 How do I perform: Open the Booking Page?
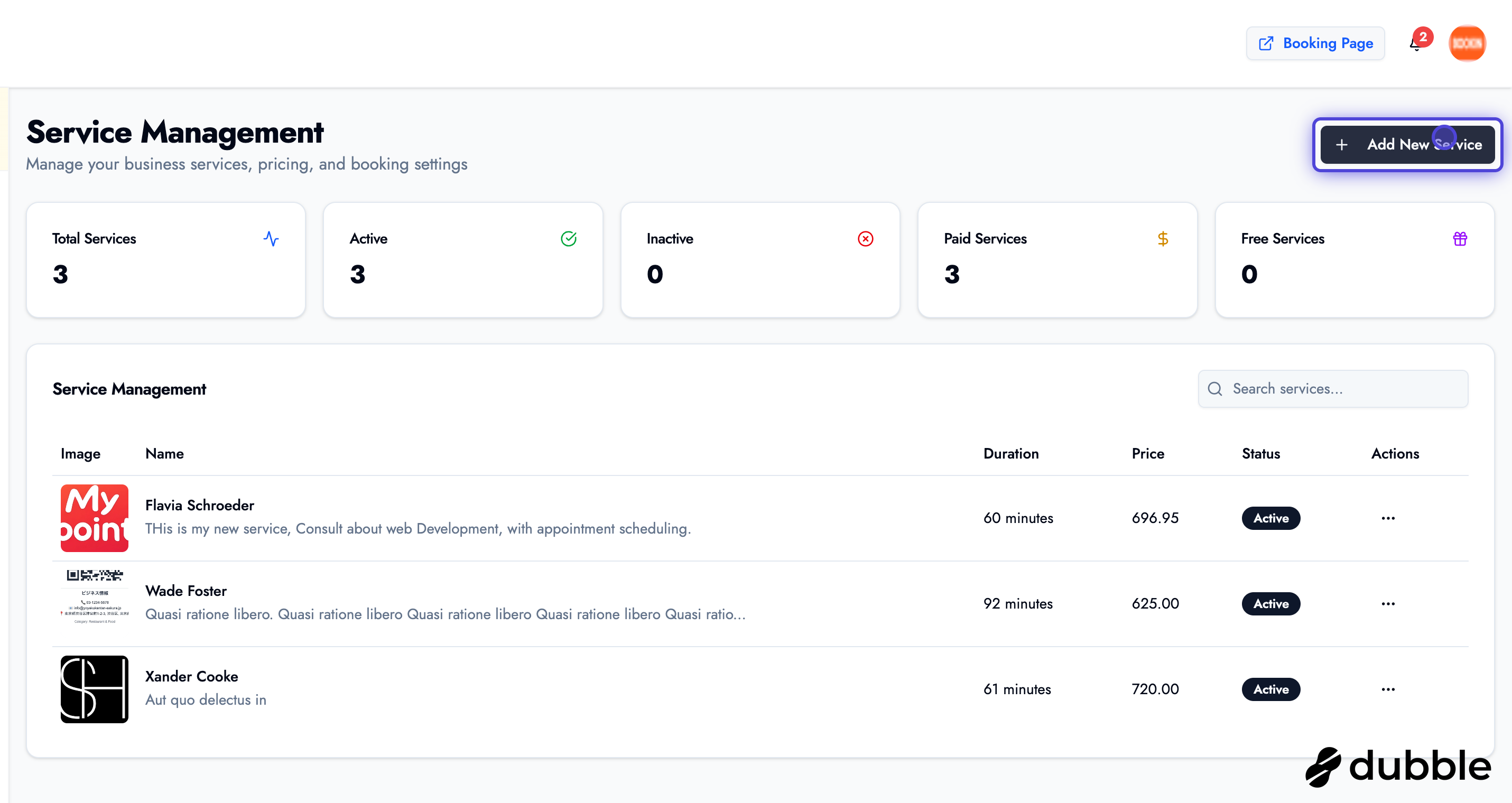tap(1328, 43)
